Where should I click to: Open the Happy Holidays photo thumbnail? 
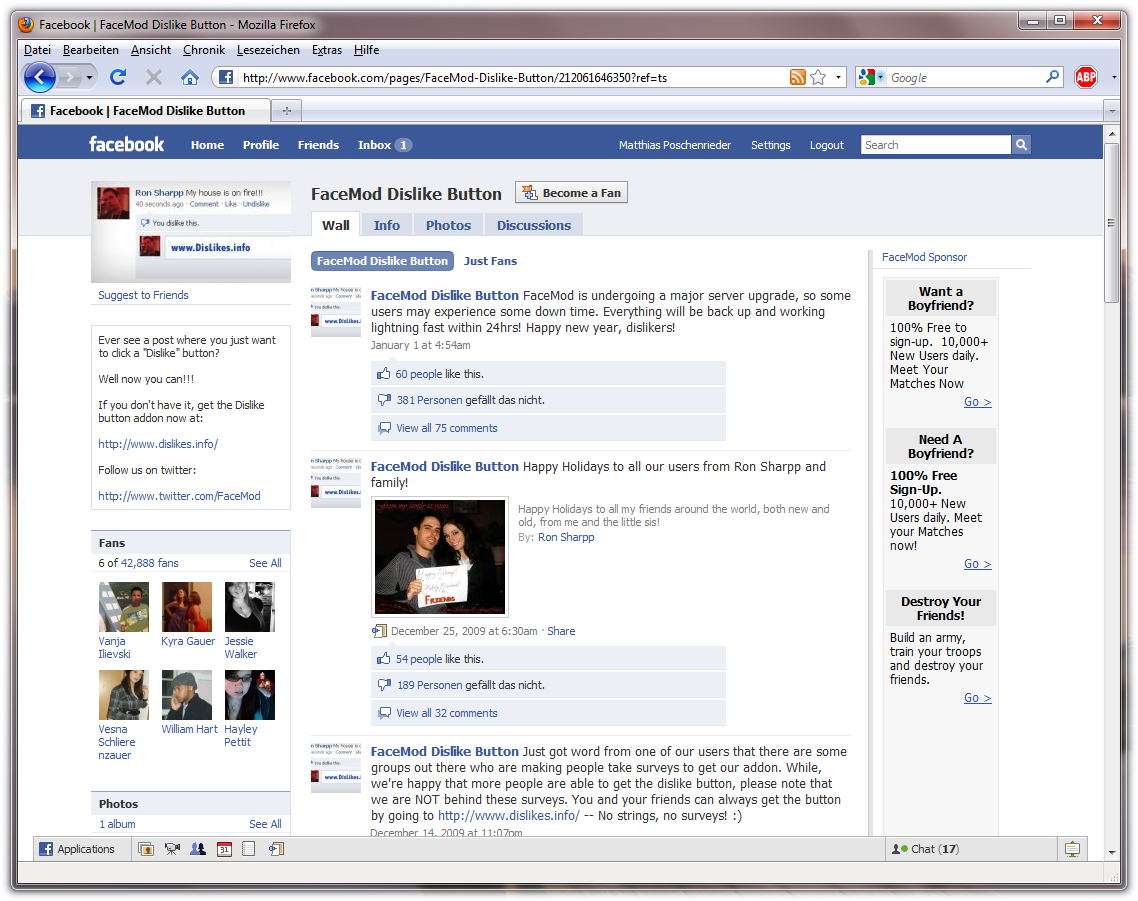[x=440, y=557]
